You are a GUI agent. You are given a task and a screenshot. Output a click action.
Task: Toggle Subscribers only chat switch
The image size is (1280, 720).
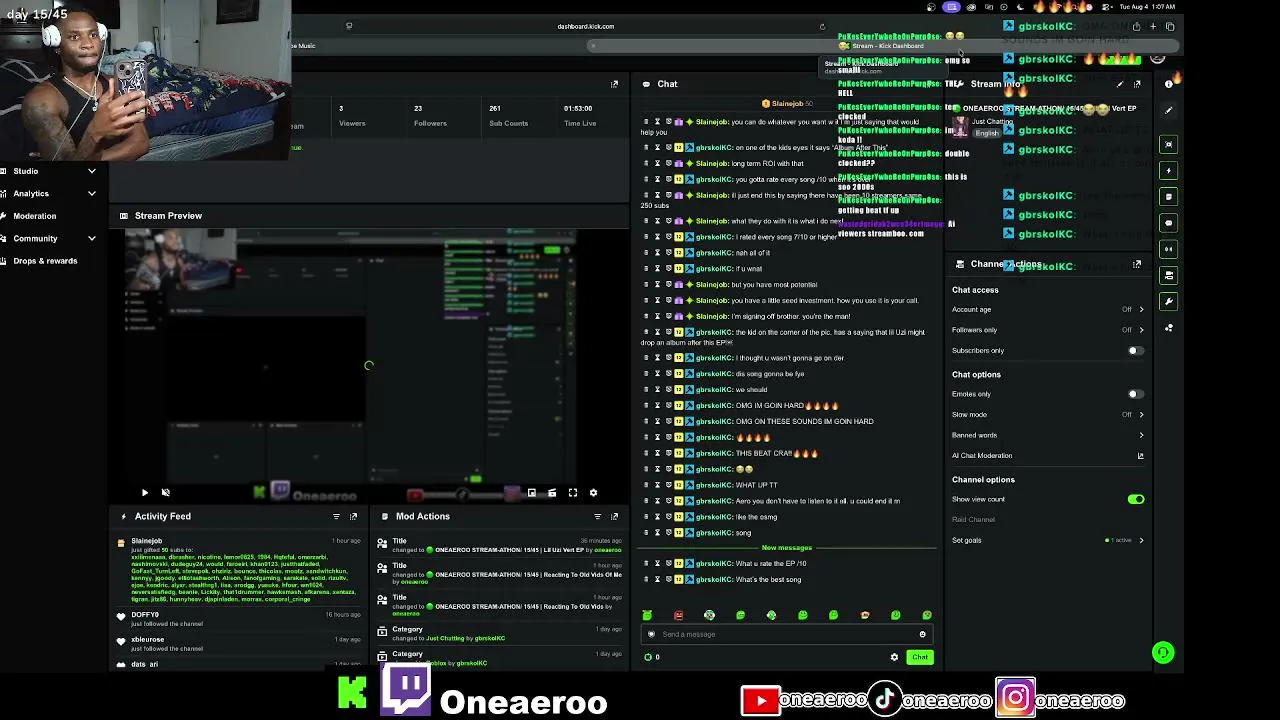(x=1135, y=351)
